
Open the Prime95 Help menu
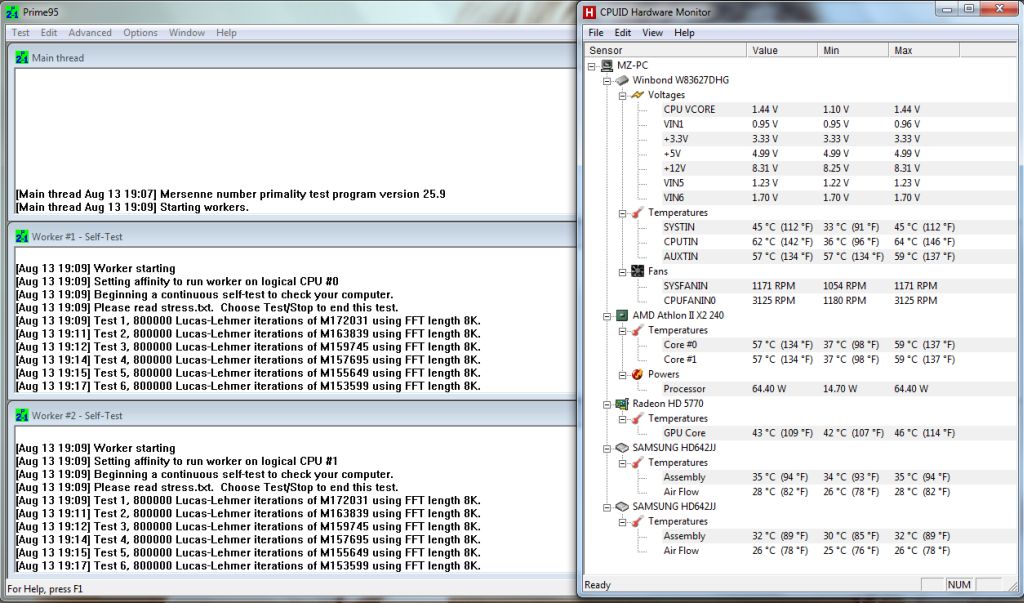pyautogui.click(x=227, y=33)
